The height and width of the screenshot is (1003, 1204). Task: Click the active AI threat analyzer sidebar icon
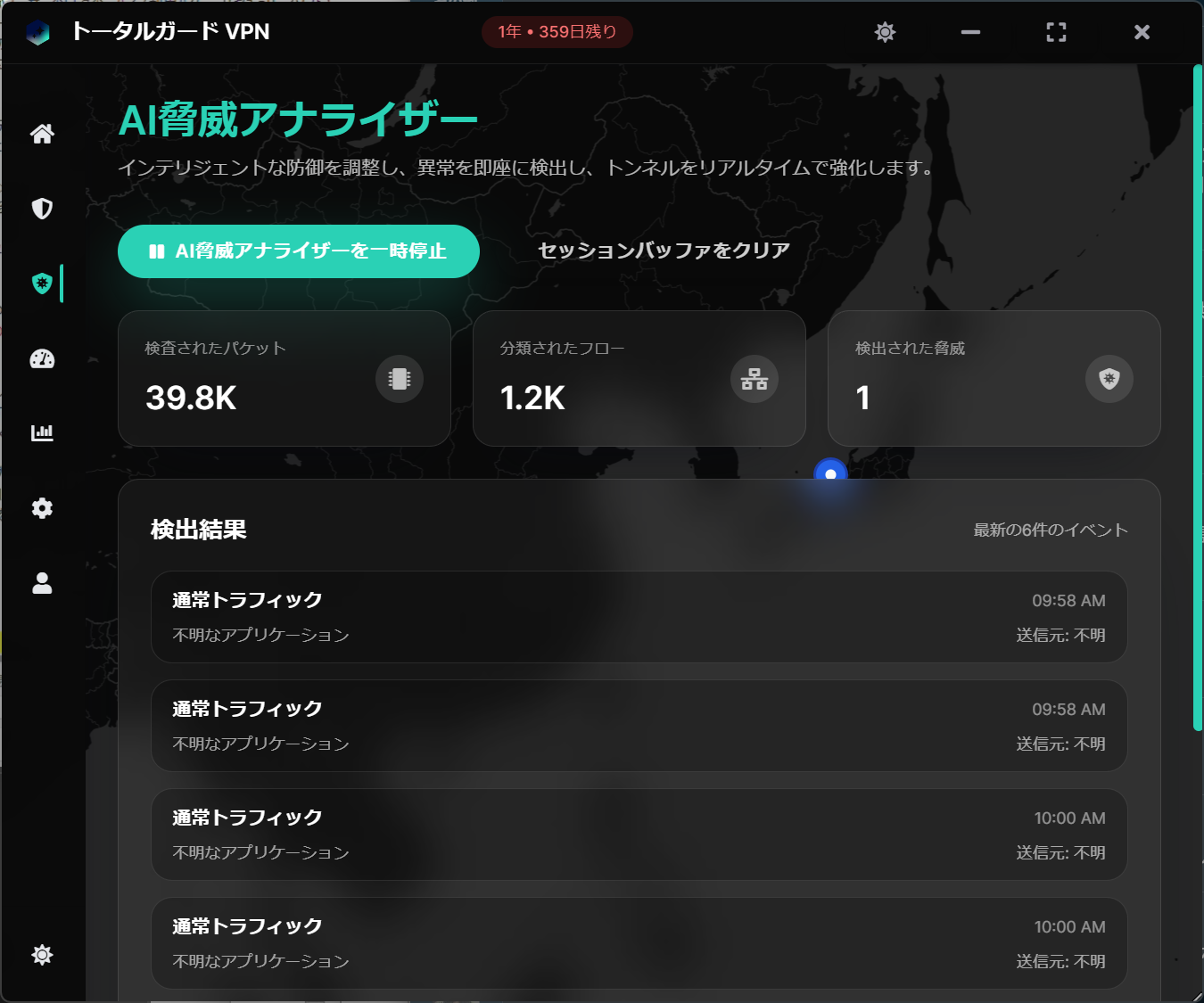coord(42,283)
